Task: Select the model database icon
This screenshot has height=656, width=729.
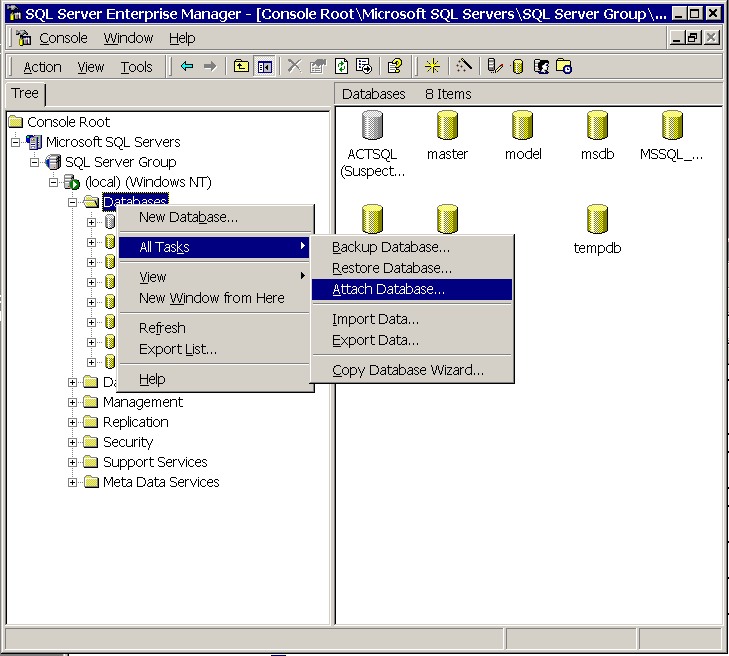Action: click(x=523, y=125)
